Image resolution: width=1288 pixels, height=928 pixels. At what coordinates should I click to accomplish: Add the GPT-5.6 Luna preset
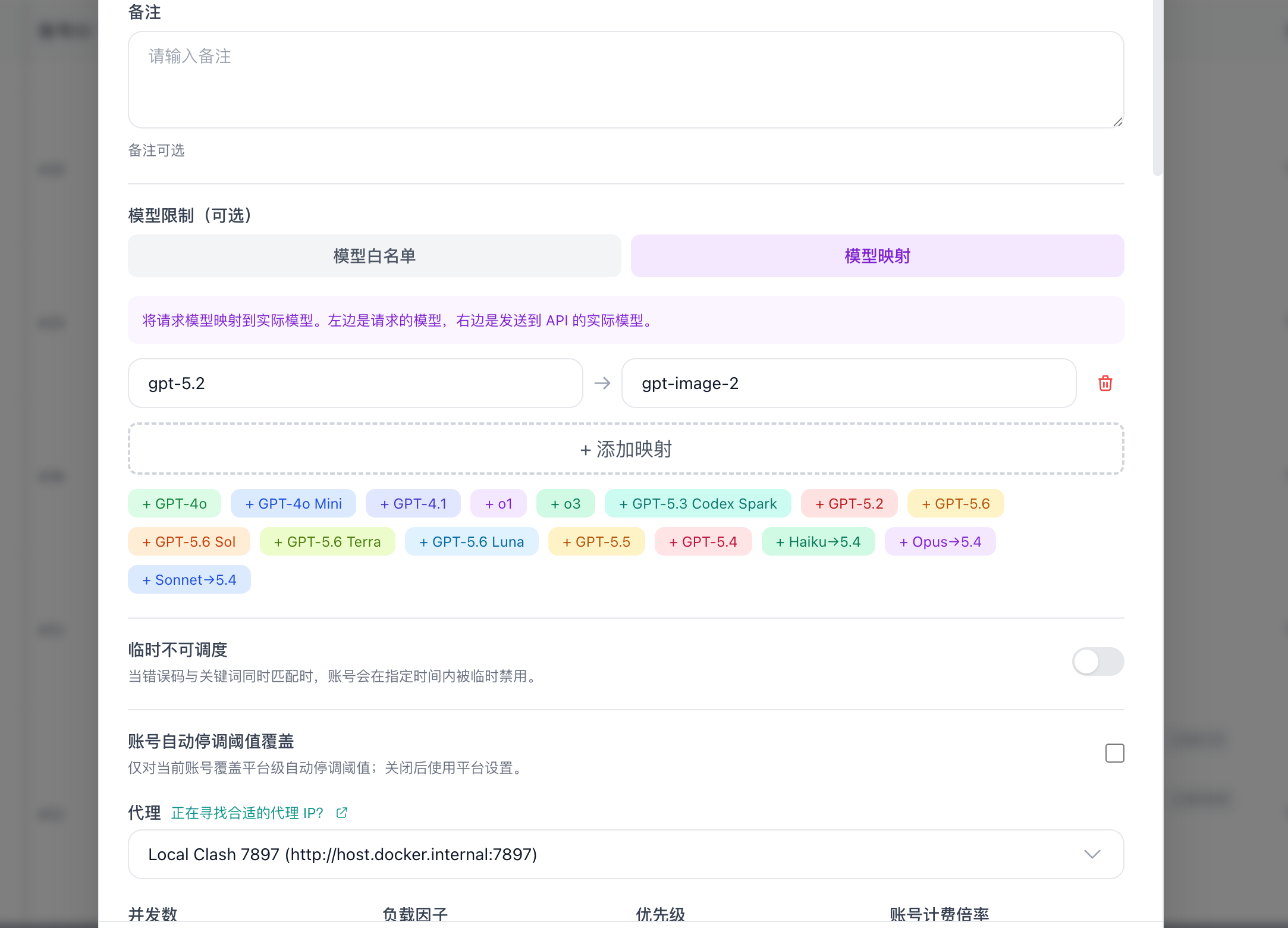coord(472,541)
